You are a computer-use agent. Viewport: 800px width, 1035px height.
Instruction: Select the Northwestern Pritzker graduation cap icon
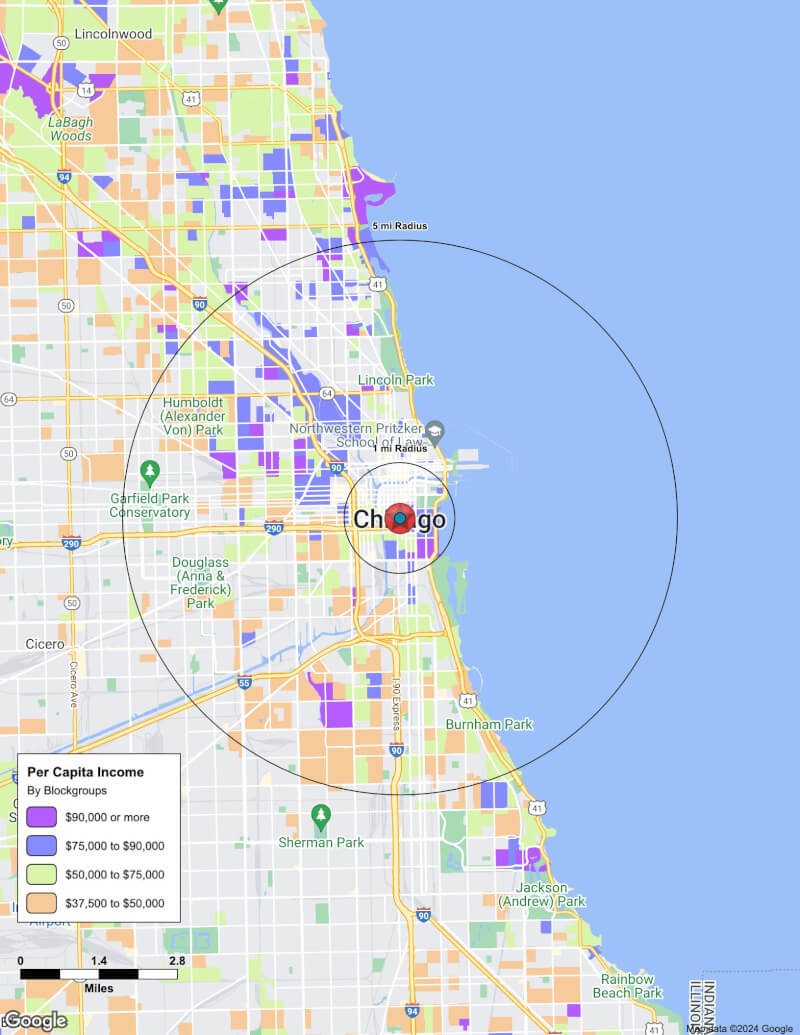click(436, 430)
